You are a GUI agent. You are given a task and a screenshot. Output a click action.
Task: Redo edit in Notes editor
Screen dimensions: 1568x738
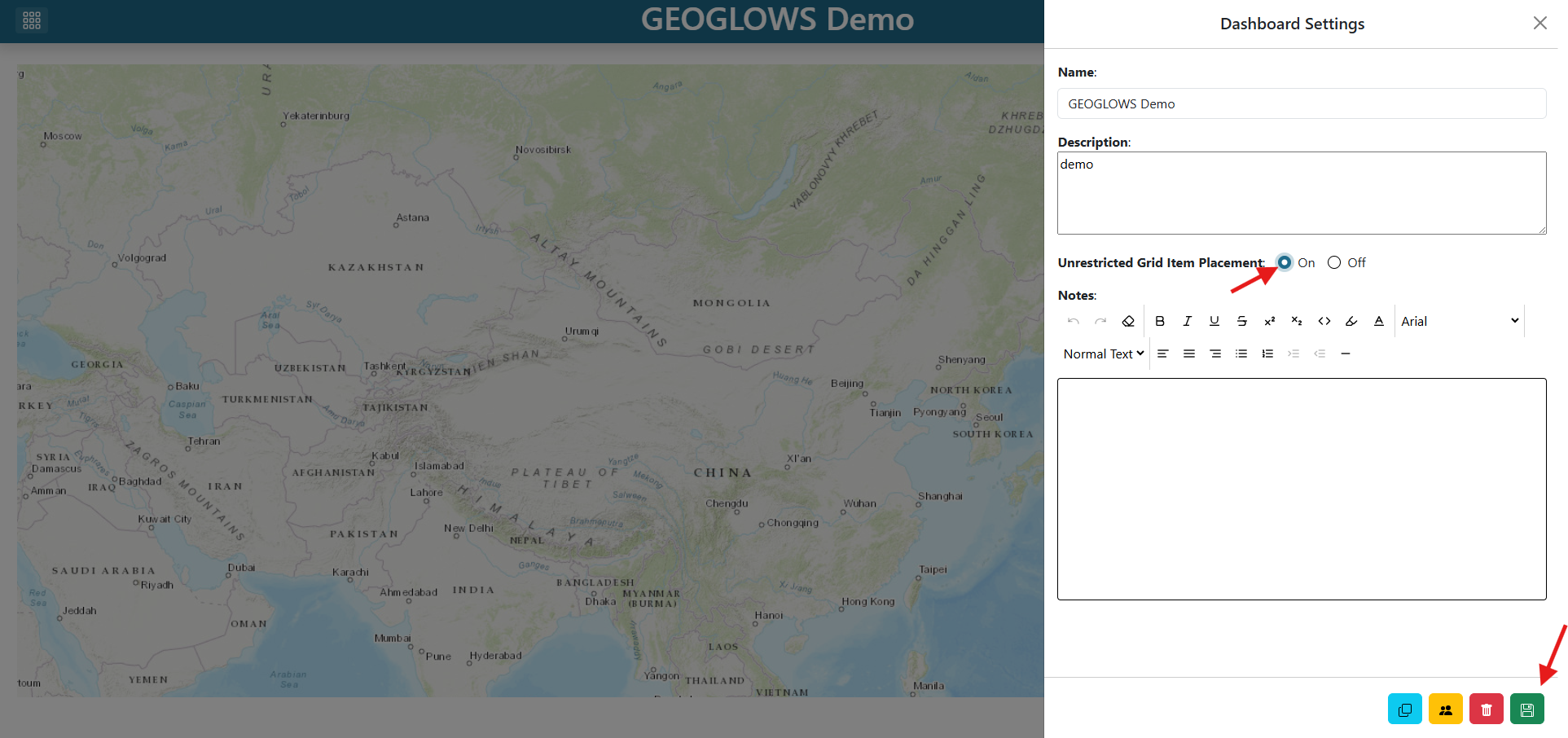pyautogui.click(x=1100, y=321)
